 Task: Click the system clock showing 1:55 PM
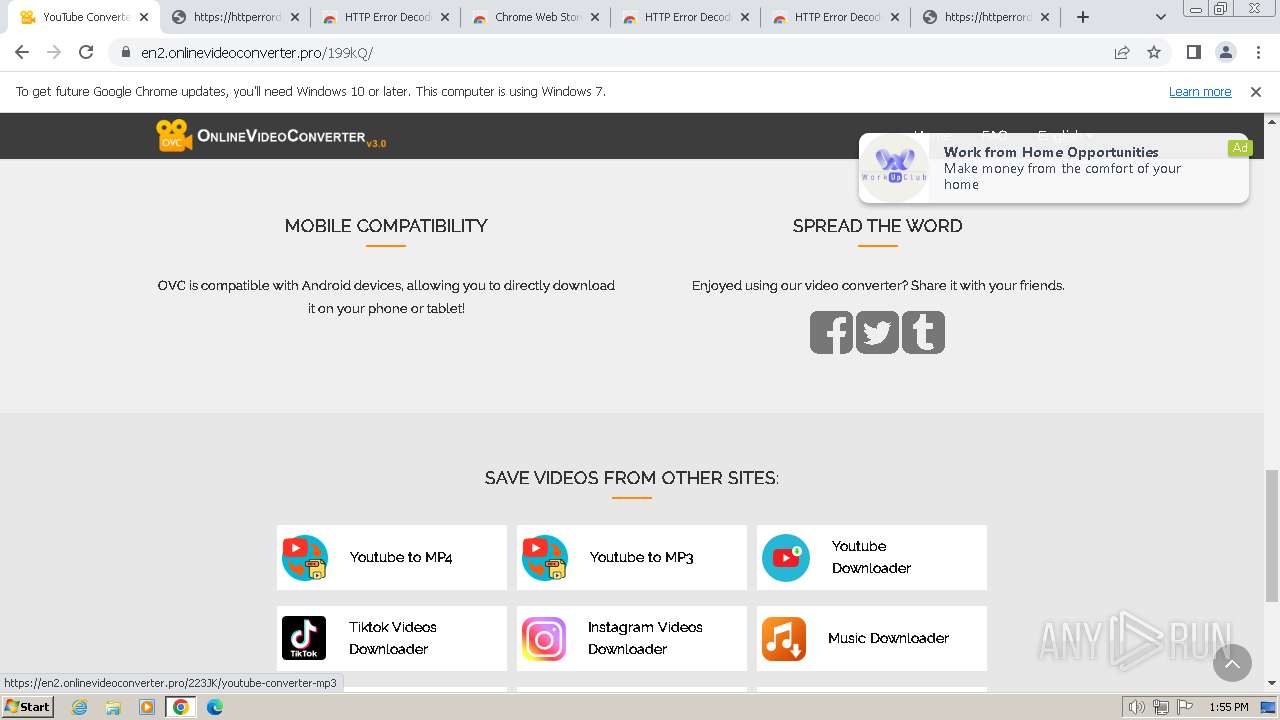tap(1229, 707)
